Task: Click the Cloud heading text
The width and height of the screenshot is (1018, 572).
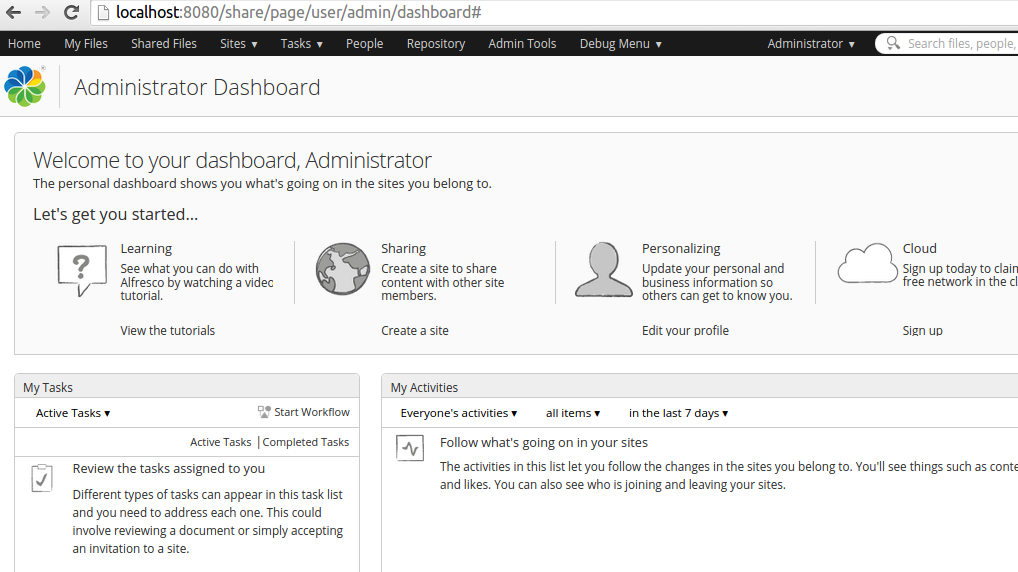Action: [x=919, y=249]
